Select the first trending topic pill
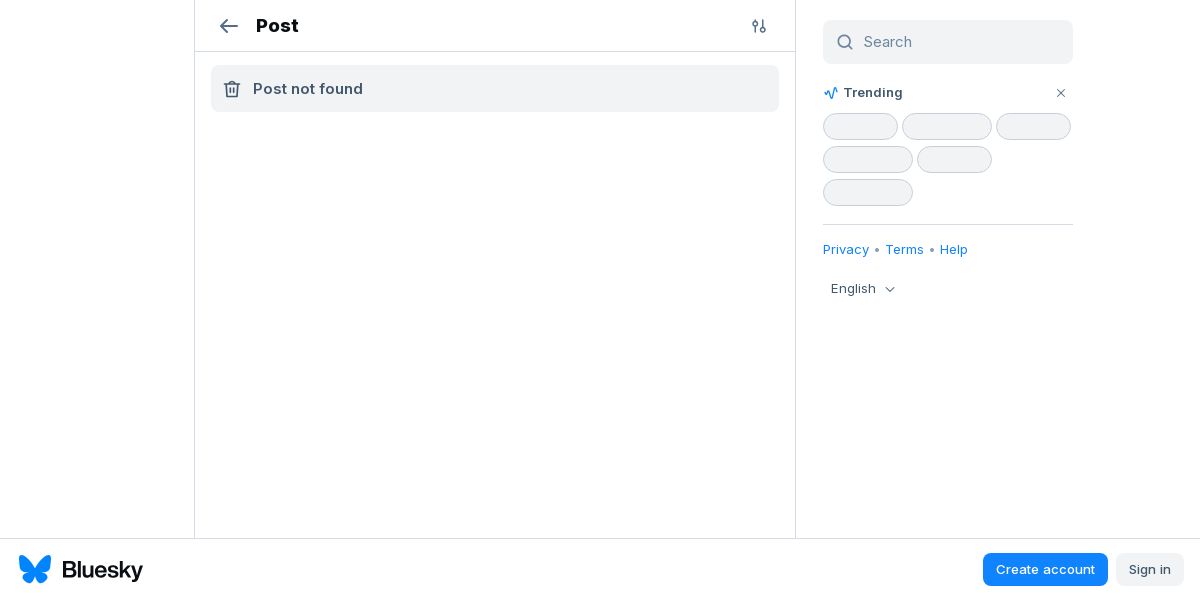 (860, 127)
